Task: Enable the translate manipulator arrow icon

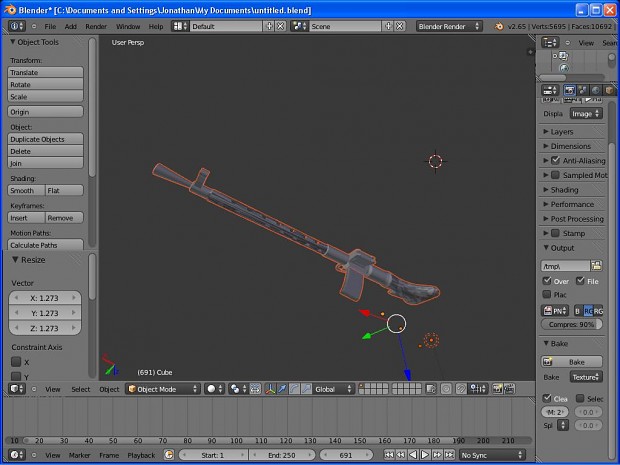Action: pyautogui.click(x=282, y=389)
